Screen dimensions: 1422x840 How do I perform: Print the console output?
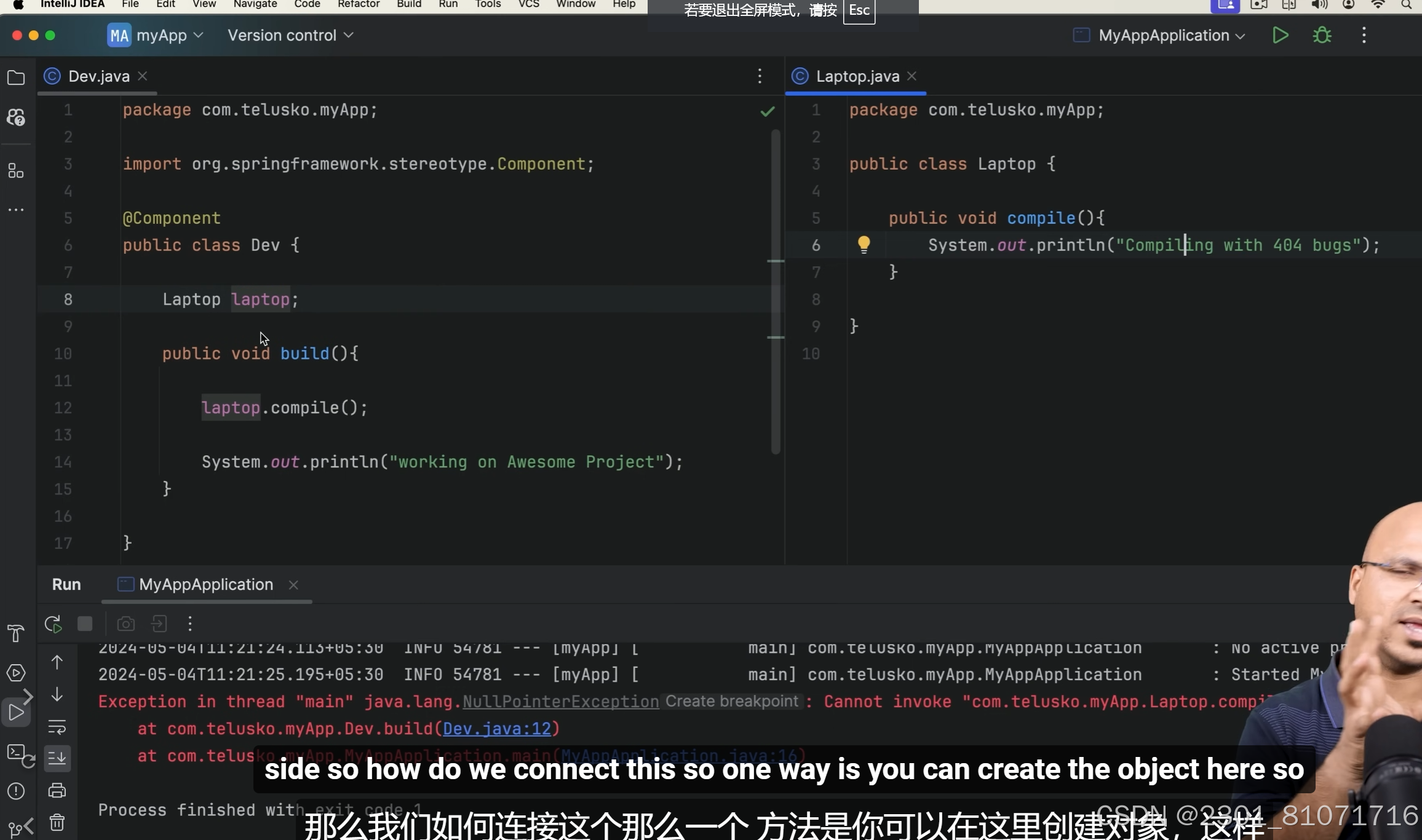57,790
